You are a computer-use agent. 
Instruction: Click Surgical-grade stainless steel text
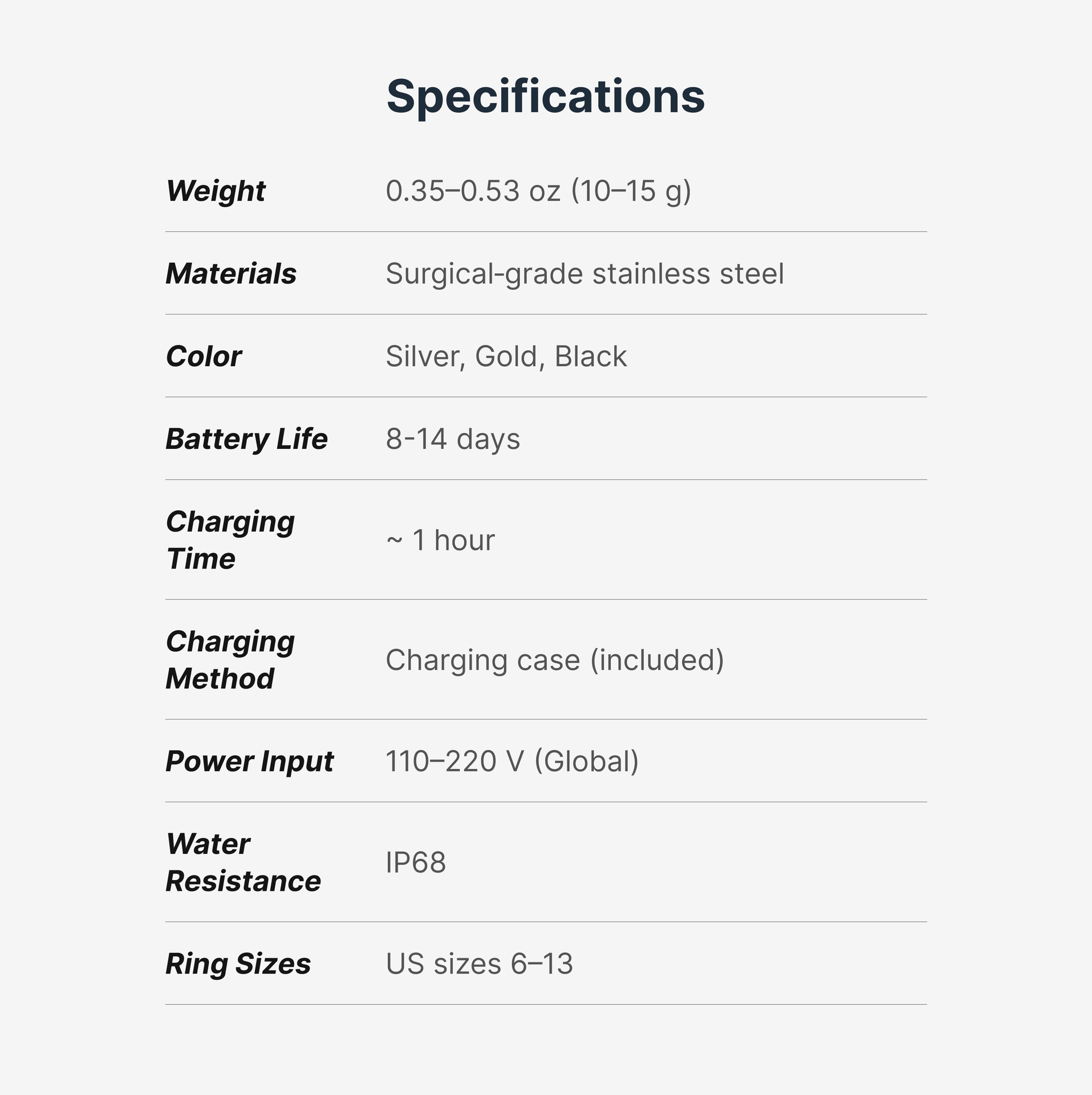coord(584,273)
